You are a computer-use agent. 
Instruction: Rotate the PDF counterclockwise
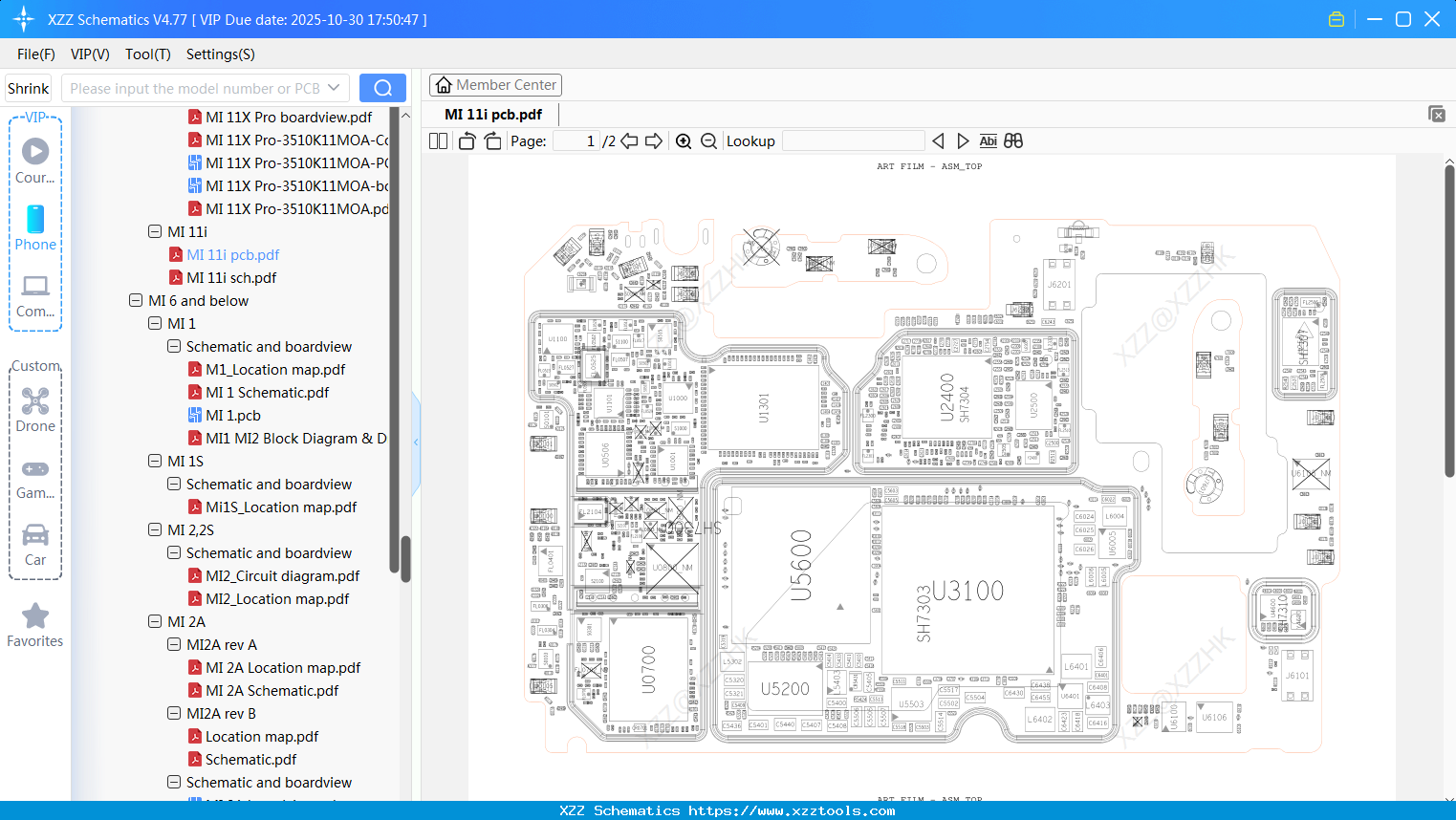[x=466, y=140]
